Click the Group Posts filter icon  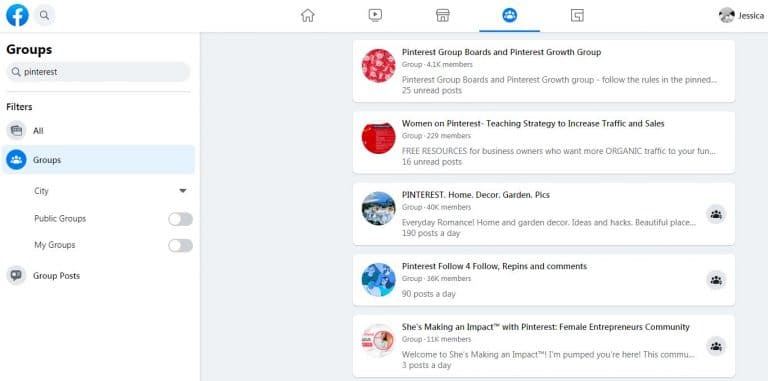tap(16, 276)
